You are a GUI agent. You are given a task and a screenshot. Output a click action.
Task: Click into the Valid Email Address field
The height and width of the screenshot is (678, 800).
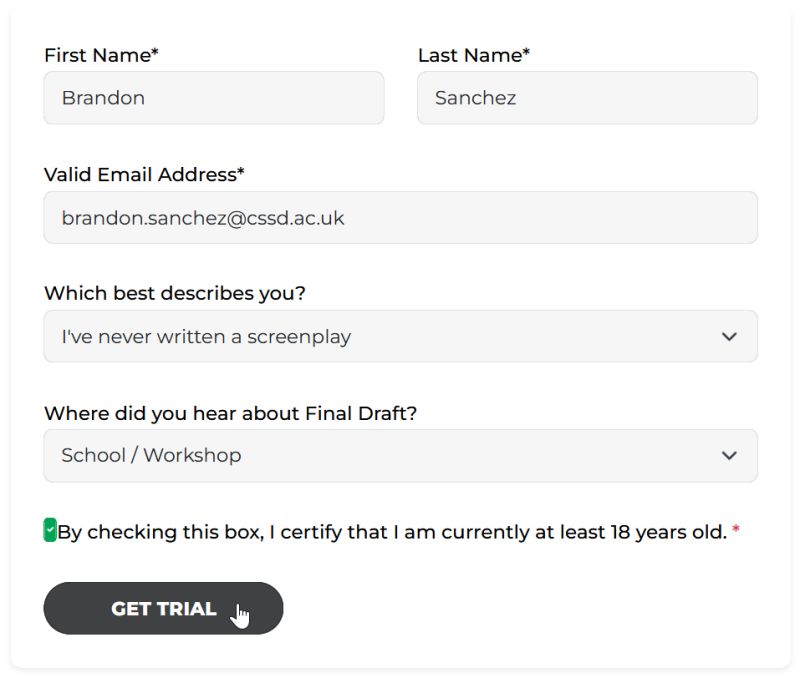tap(401, 217)
